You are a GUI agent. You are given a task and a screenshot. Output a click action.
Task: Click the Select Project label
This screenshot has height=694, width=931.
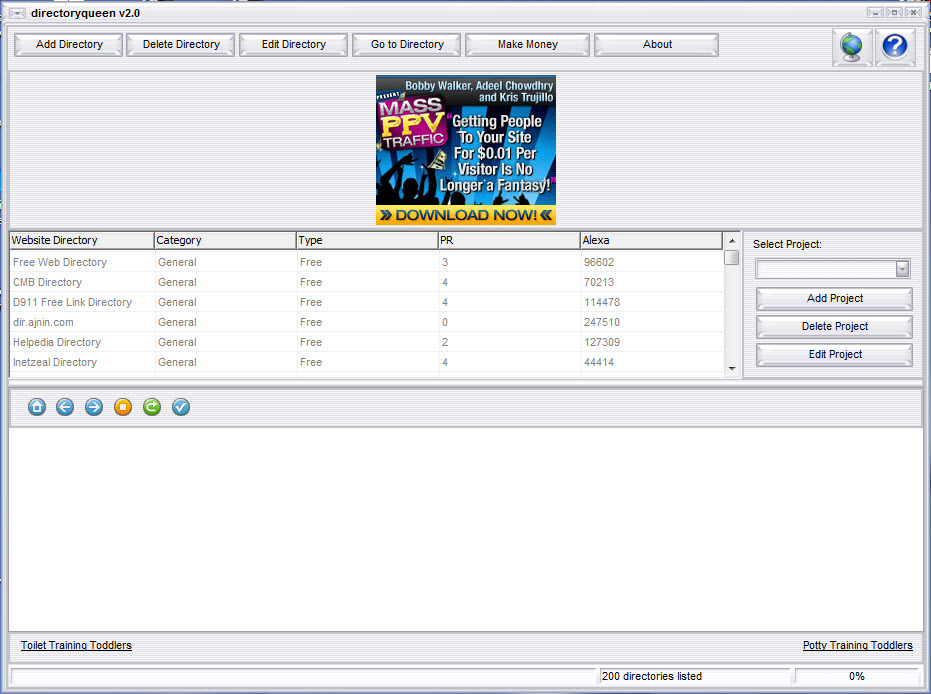[787, 245]
